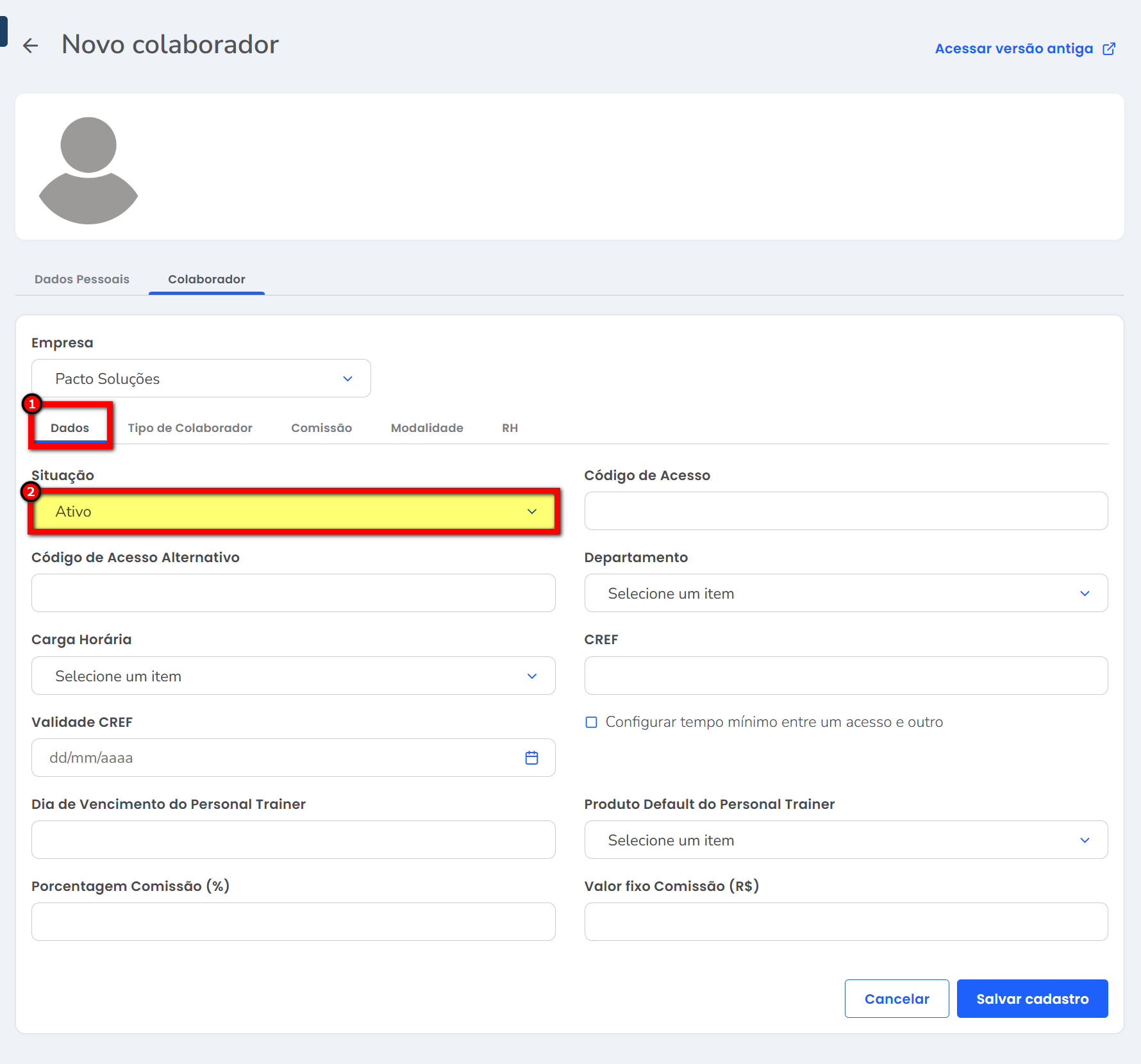The image size is (1141, 1064).
Task: Open the Acessar versão antiga link
Action: (x=1013, y=49)
